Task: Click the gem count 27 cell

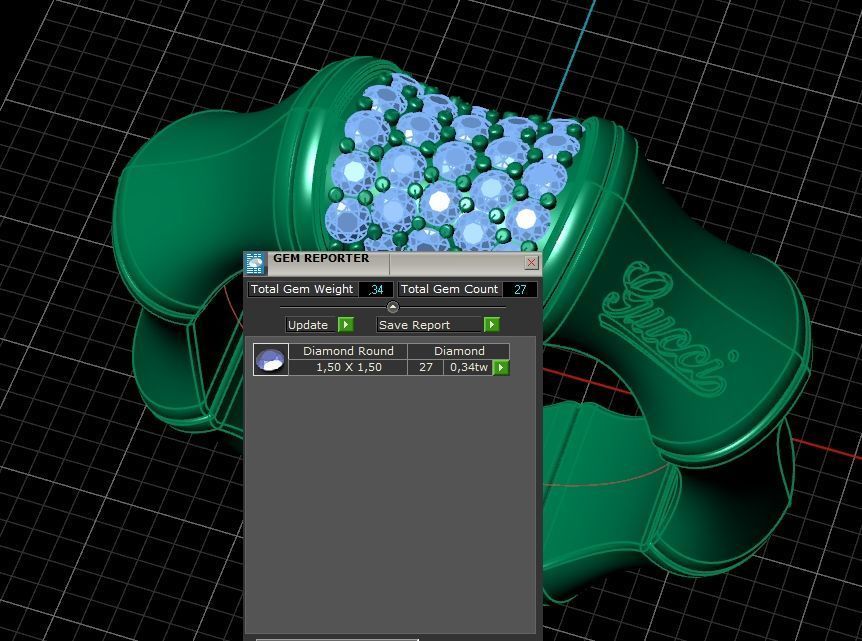Action: pyautogui.click(x=426, y=367)
